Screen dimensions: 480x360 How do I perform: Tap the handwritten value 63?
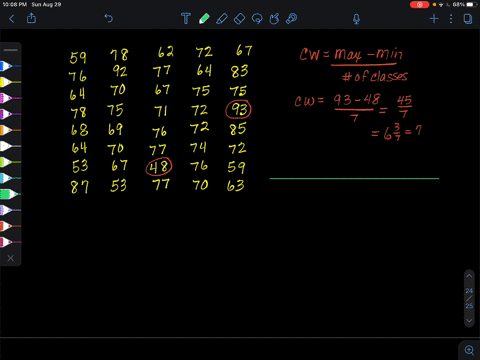(x=235, y=186)
